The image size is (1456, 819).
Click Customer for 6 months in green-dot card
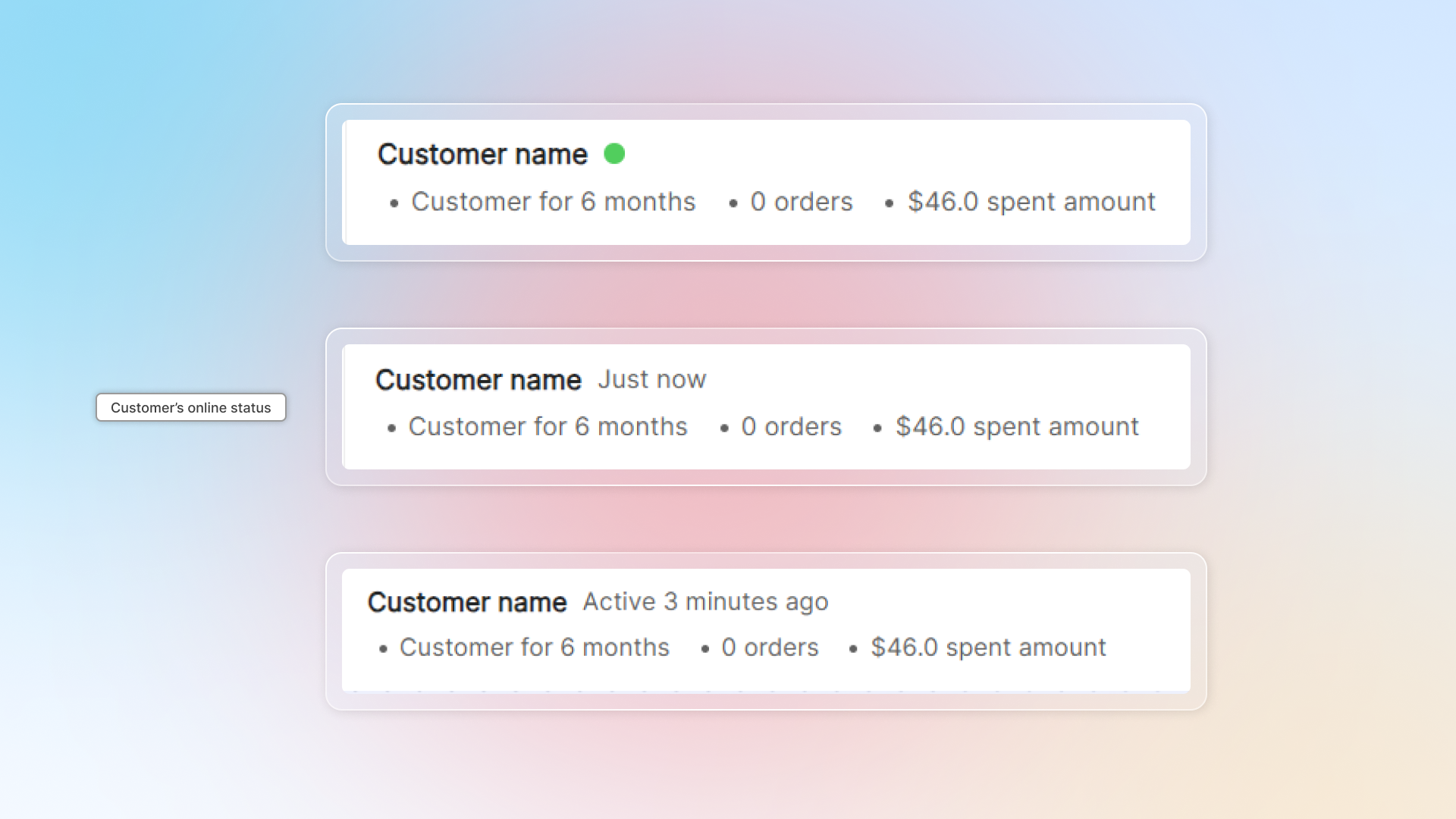pos(553,202)
